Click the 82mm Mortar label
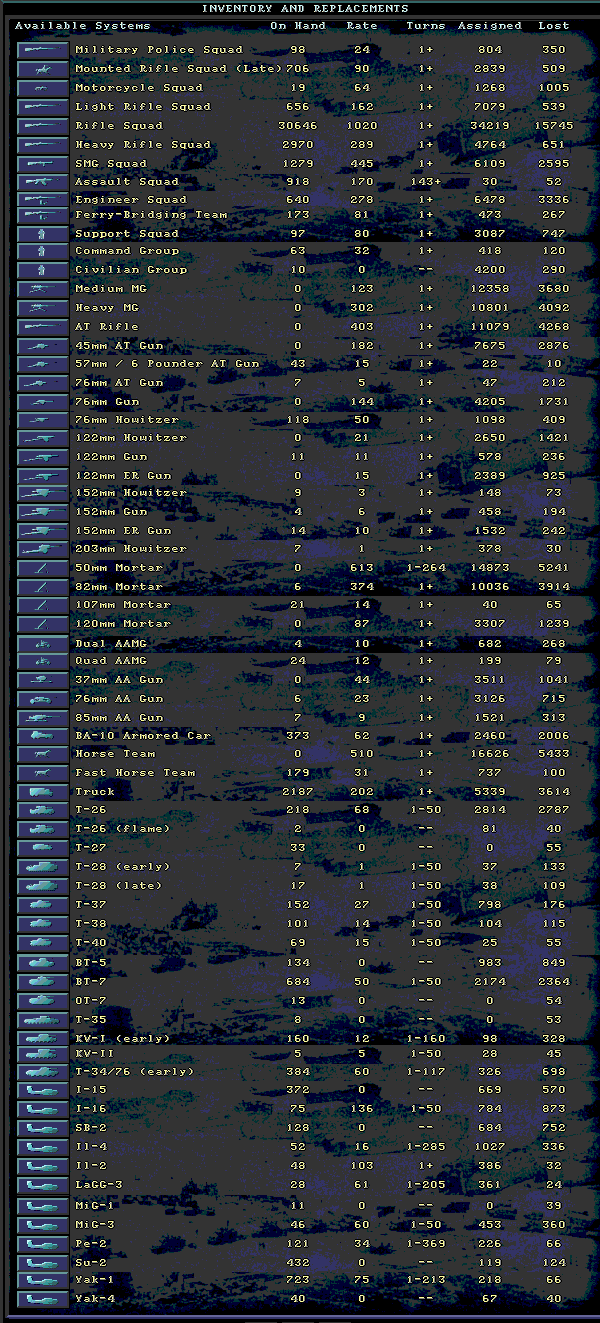Image resolution: width=600 pixels, height=1323 pixels. (x=118, y=587)
